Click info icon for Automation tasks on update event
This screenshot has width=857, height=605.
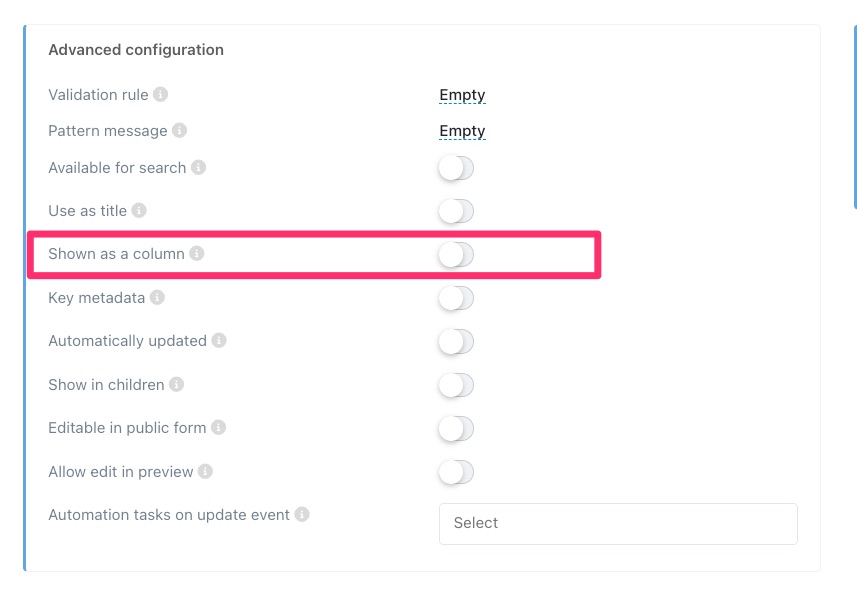[x=302, y=515]
